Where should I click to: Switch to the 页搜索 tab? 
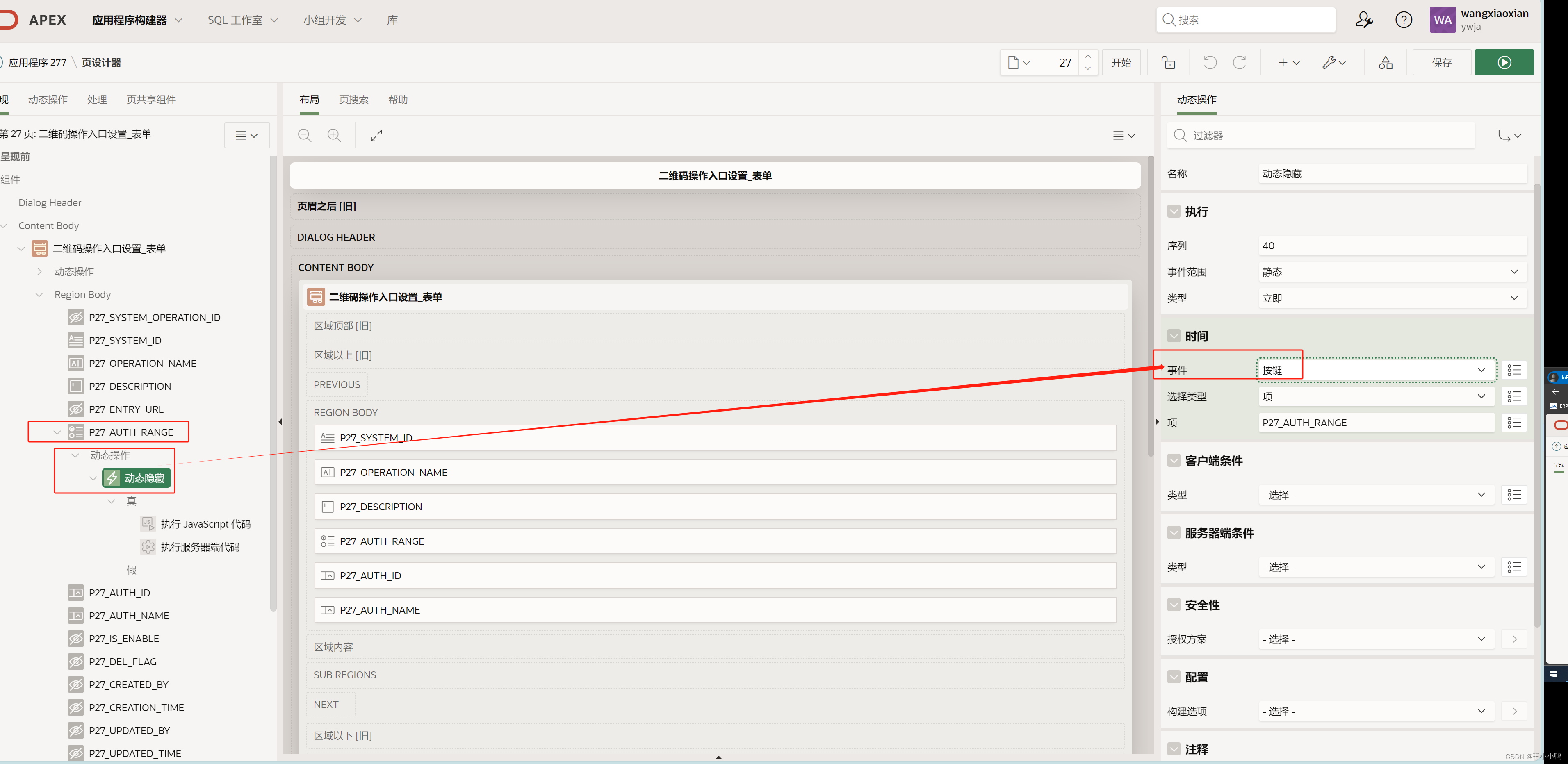353,99
